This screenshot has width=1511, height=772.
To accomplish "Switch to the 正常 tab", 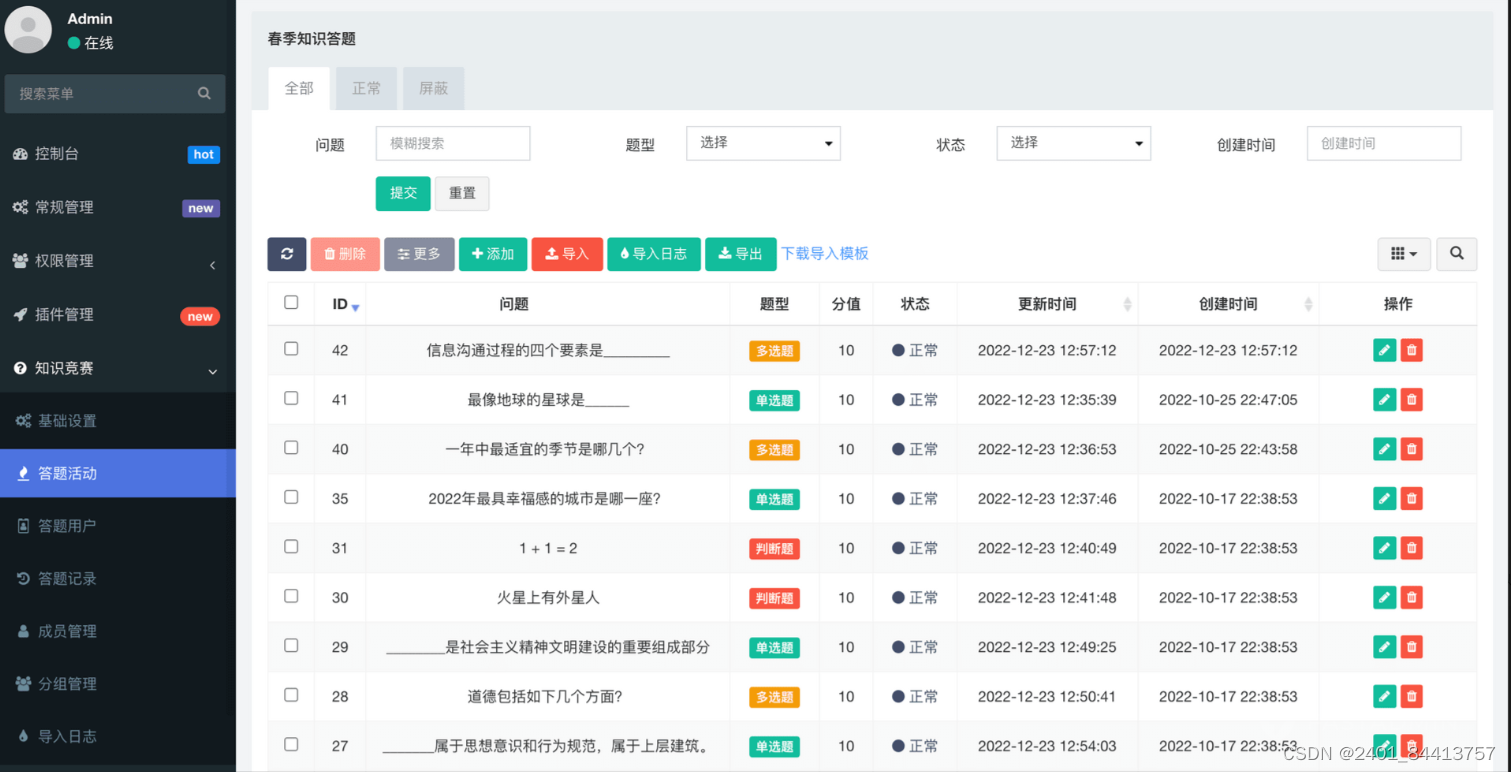I will [366, 88].
